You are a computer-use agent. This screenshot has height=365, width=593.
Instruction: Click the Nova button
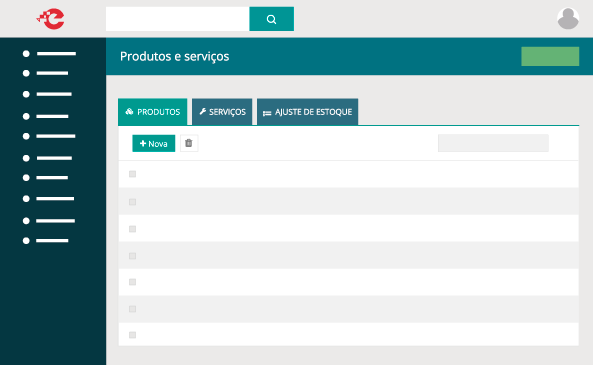pos(154,143)
